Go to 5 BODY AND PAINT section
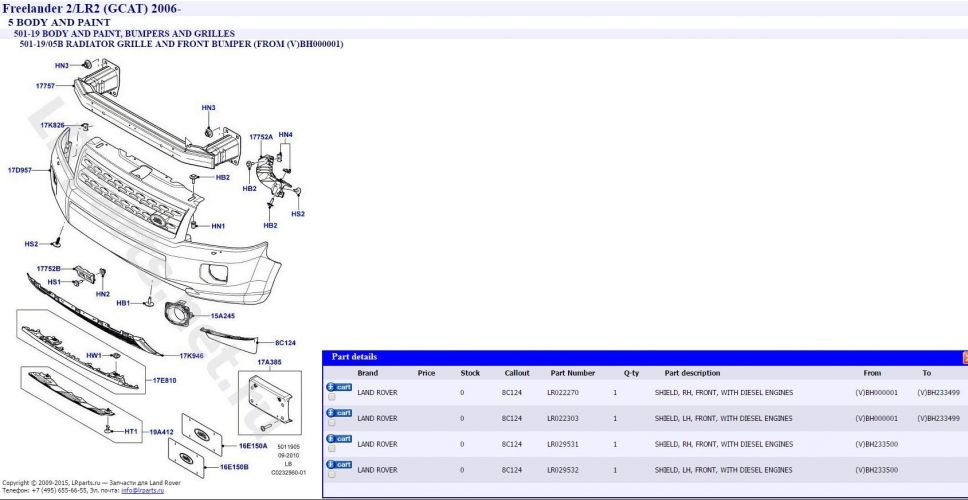 coord(59,23)
